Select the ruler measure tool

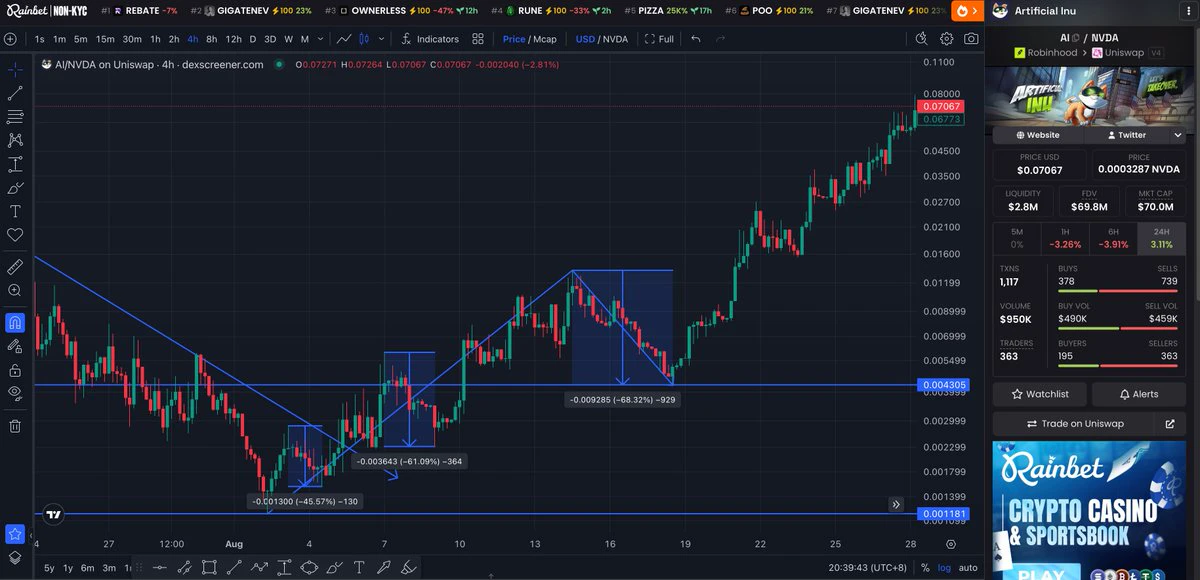[15, 267]
